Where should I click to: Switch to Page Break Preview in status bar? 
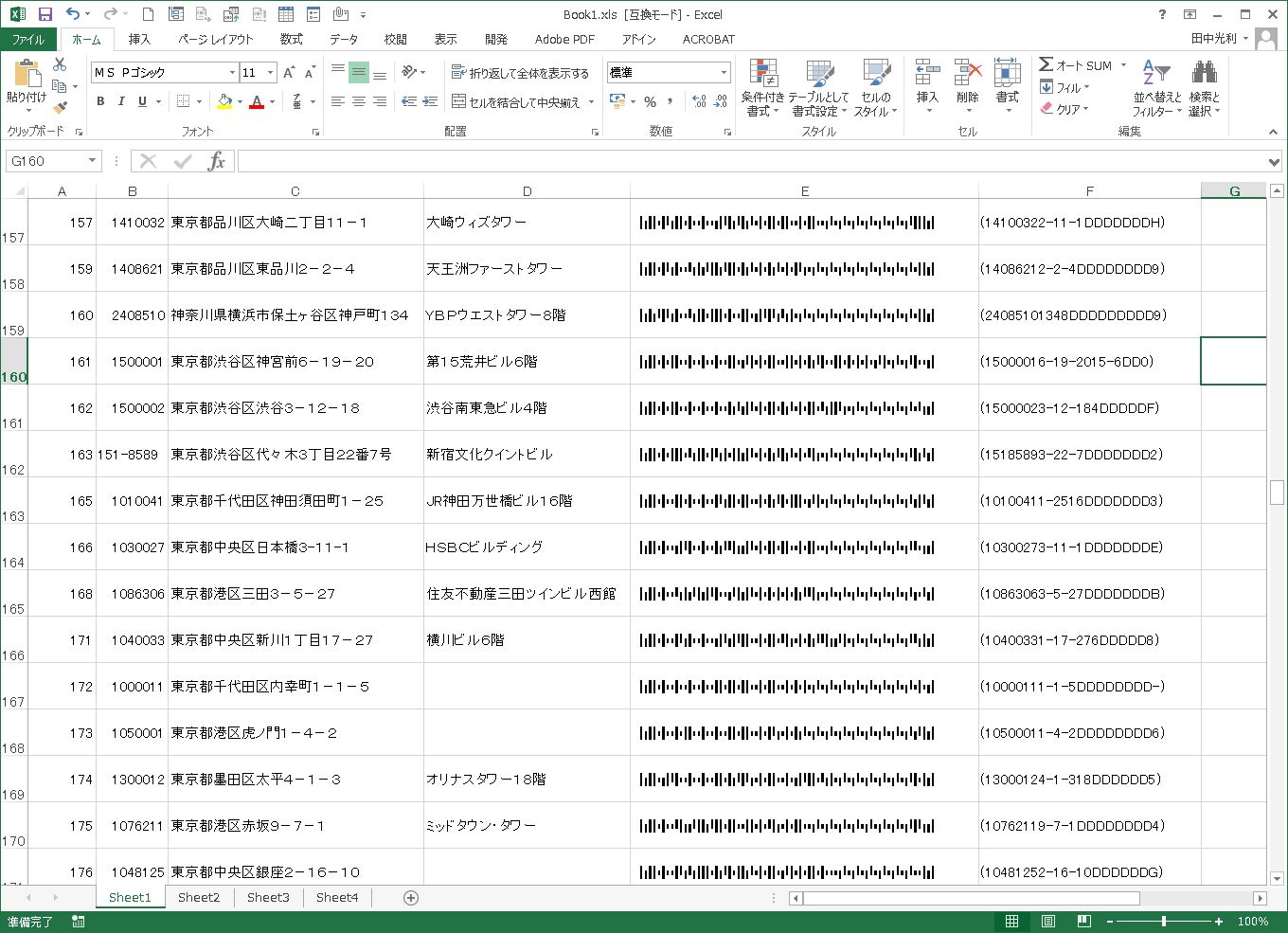click(1083, 922)
